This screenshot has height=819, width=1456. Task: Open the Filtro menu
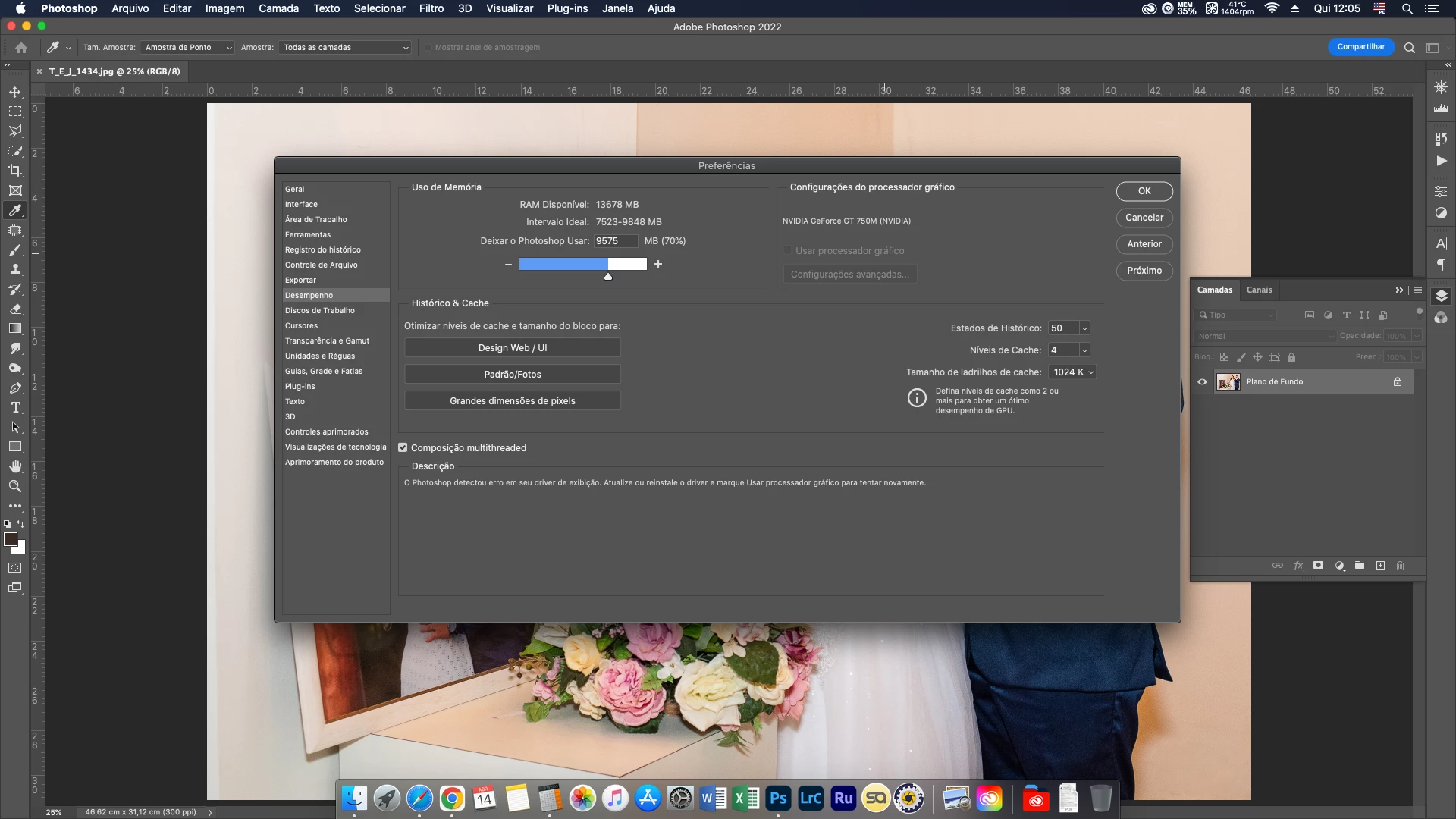coord(431,8)
